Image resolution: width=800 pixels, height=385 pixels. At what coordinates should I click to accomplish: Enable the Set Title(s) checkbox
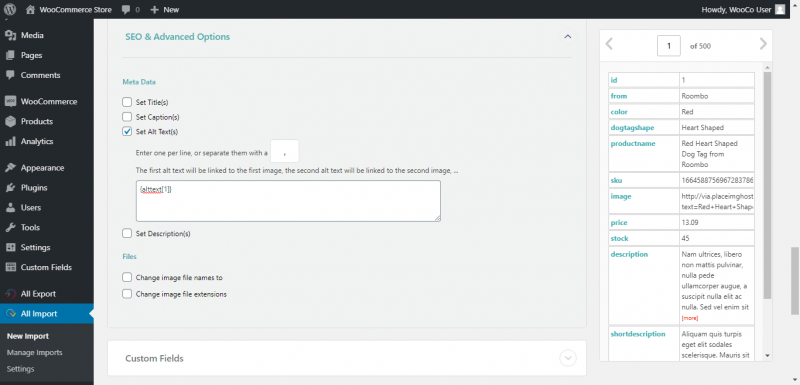tap(127, 102)
